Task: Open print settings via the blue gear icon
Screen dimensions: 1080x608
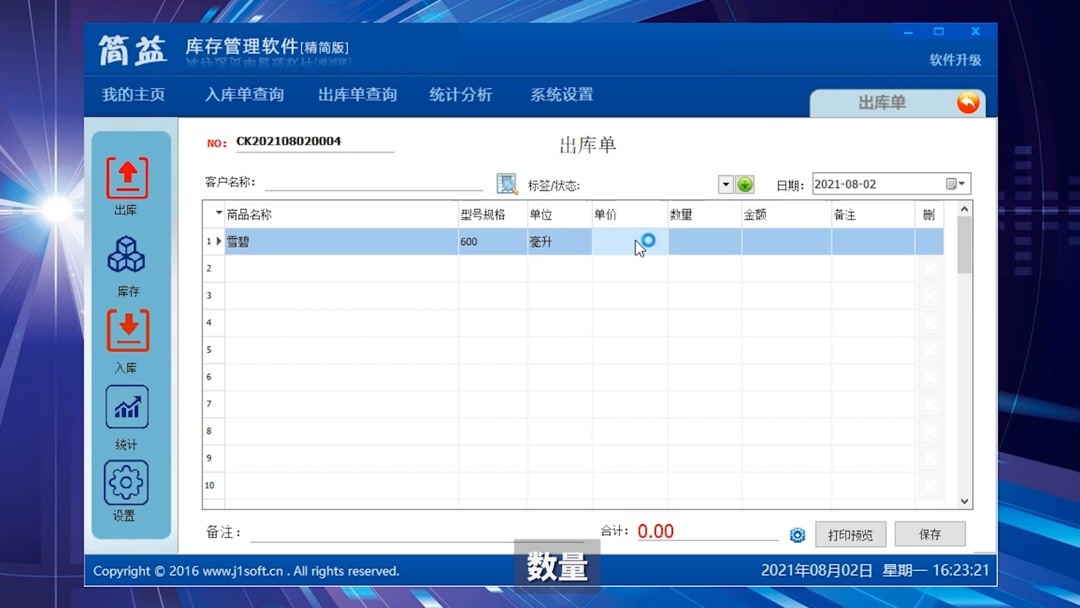Action: pyautogui.click(x=797, y=535)
